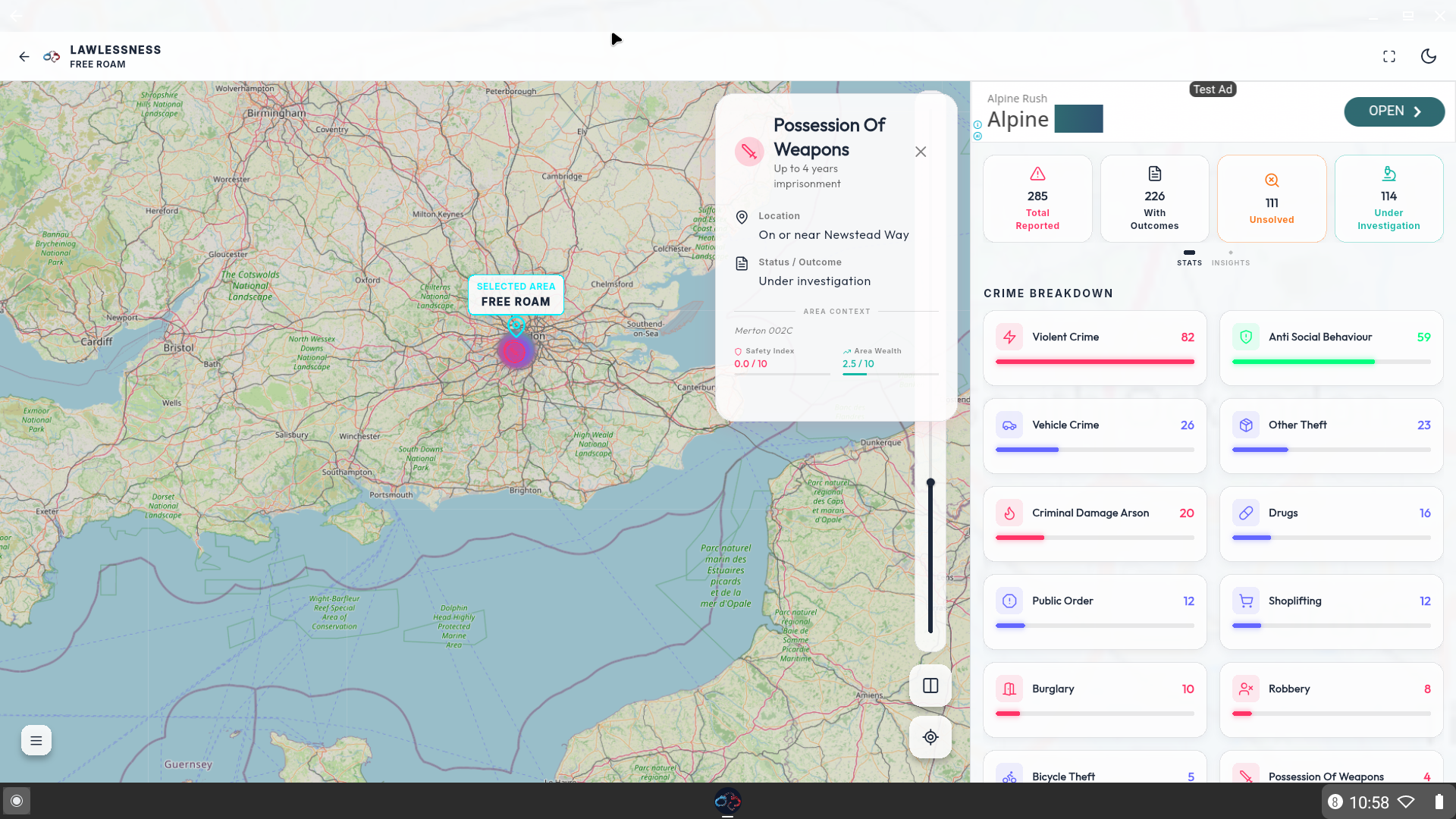Open the hamburger menu on map
This screenshot has height=819, width=1456.
(36, 740)
